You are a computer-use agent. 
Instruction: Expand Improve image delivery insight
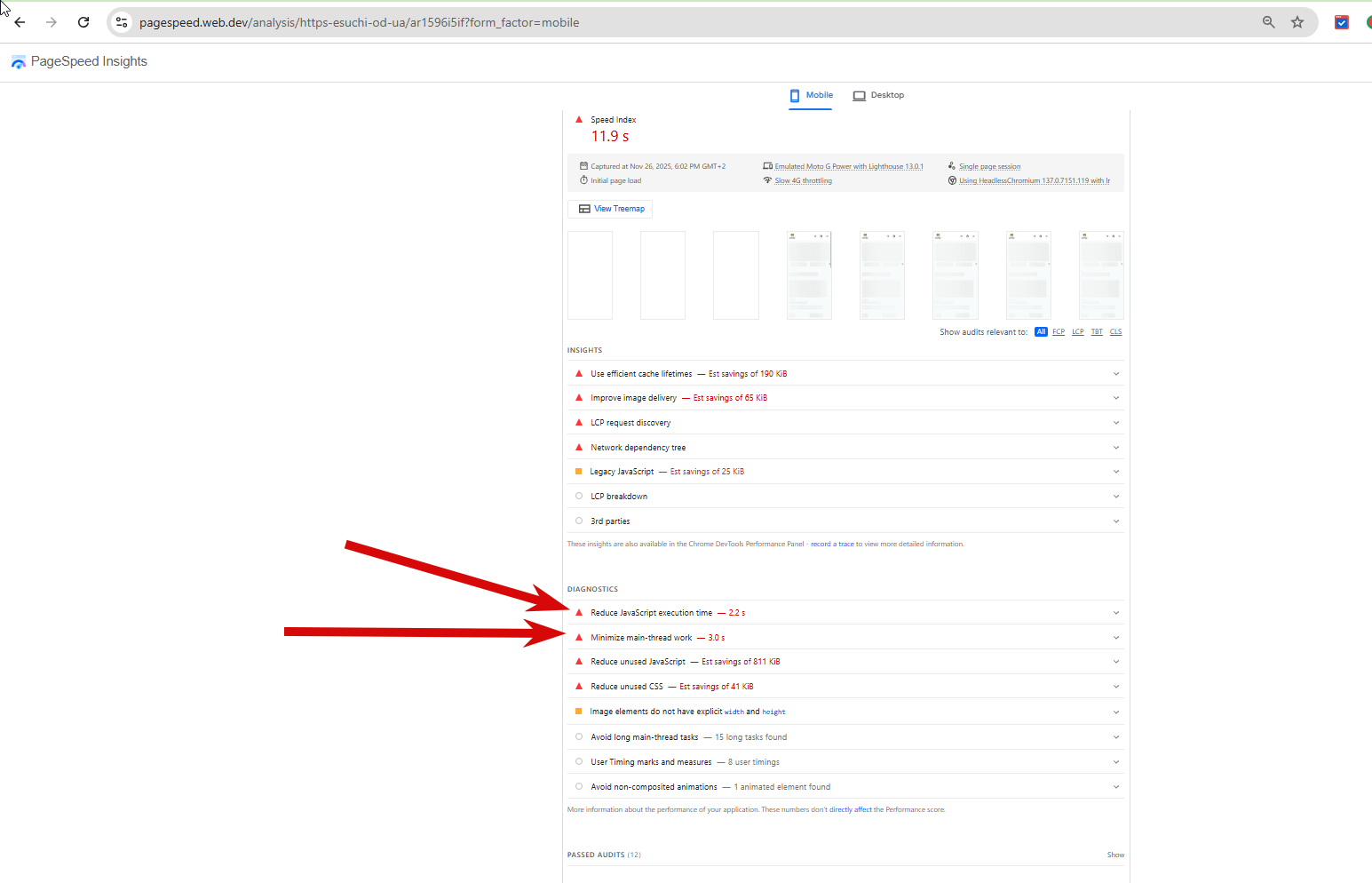[845, 398]
